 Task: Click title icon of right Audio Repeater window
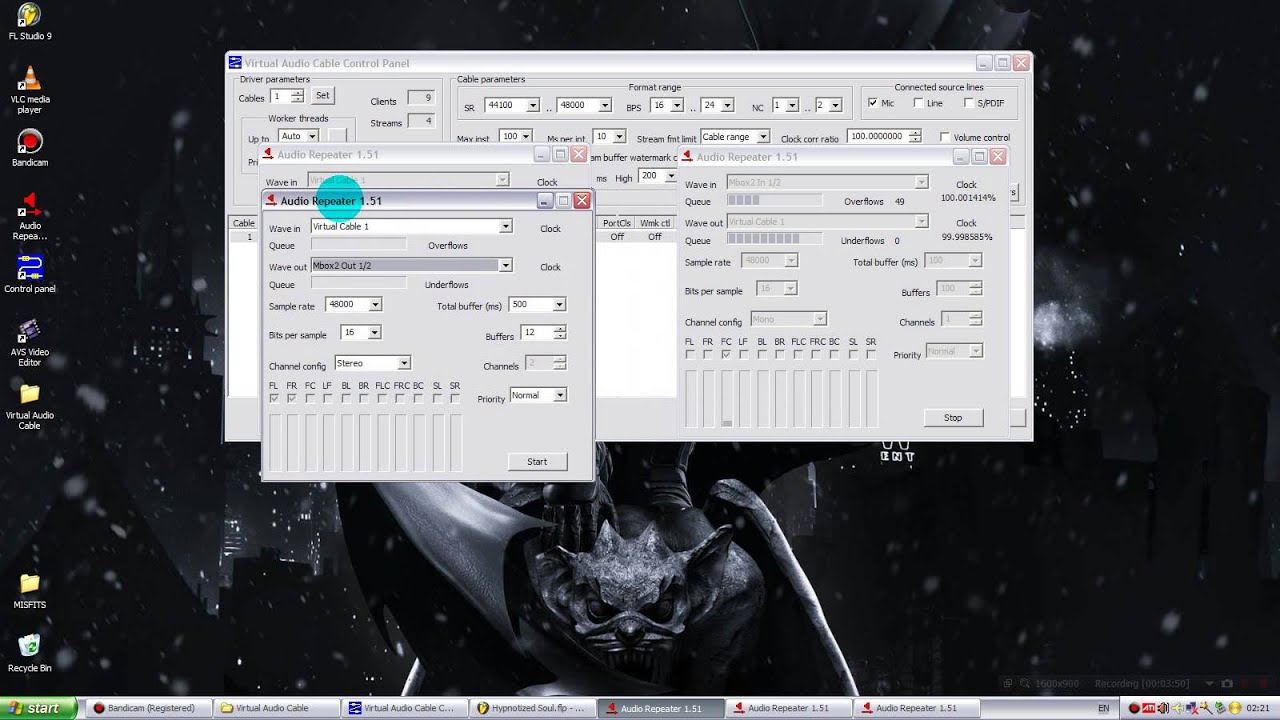click(687, 157)
